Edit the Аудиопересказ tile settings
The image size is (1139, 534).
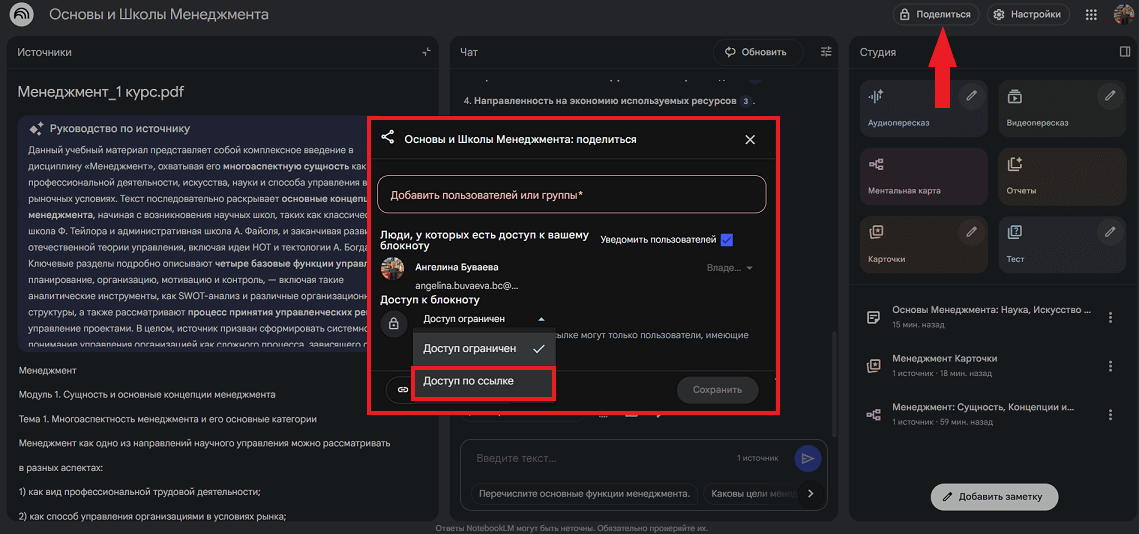[969, 96]
